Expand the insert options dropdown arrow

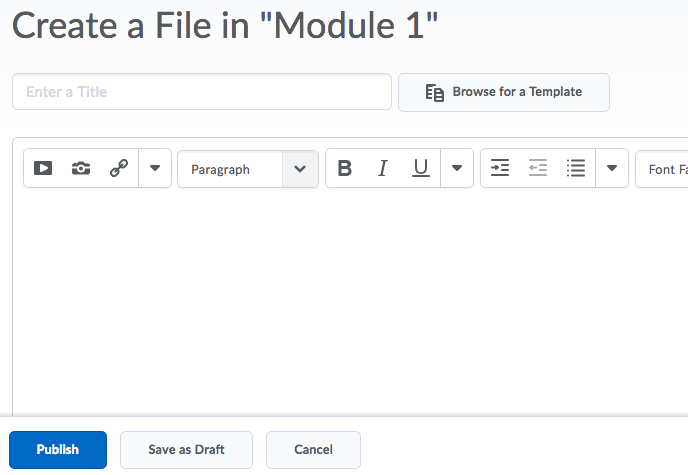(x=154, y=169)
